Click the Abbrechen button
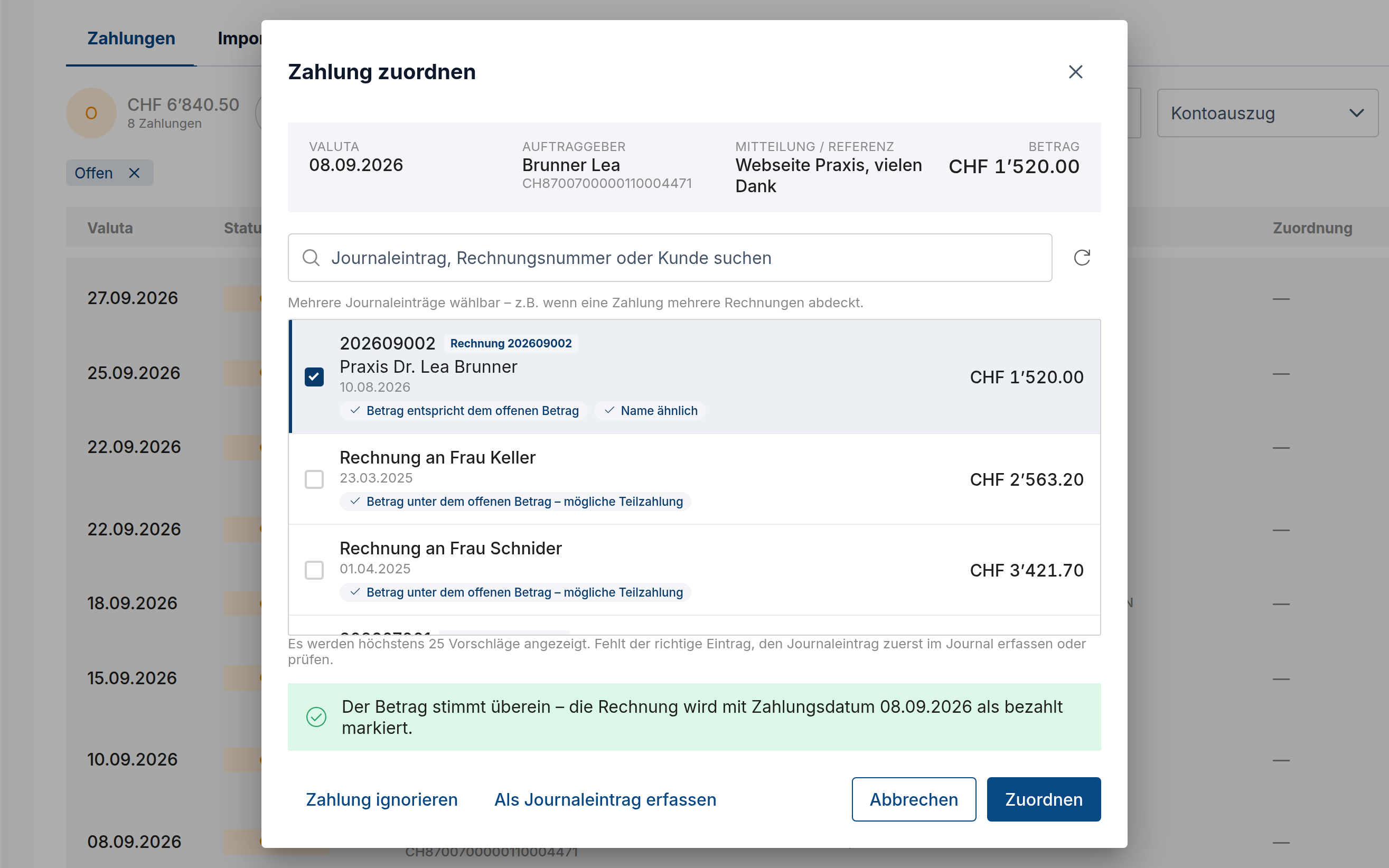 (914, 799)
